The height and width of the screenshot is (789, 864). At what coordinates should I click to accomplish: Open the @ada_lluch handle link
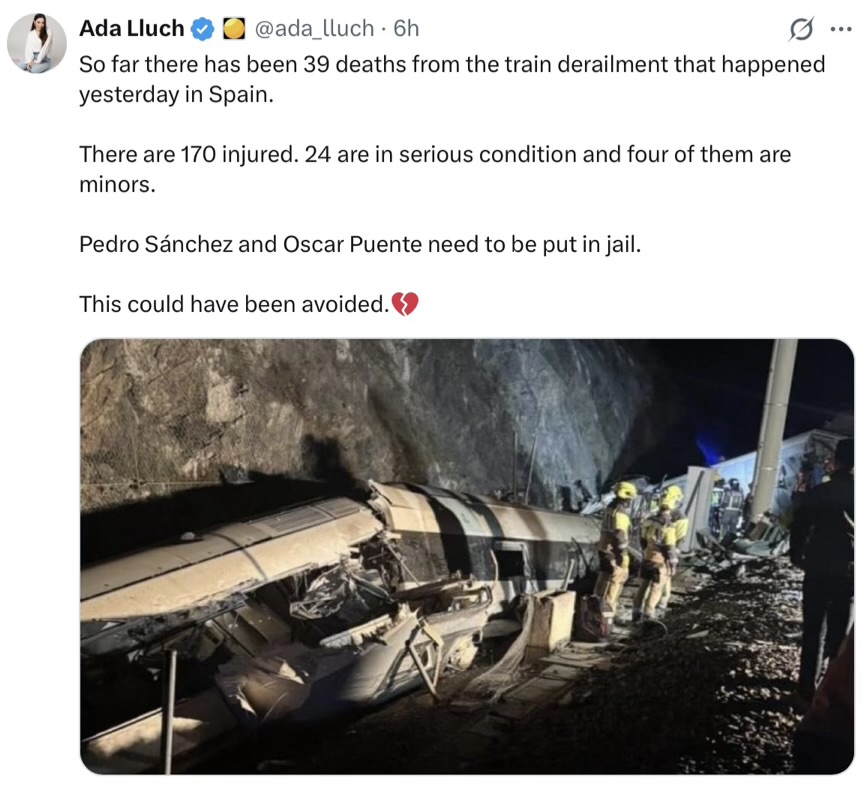click(314, 29)
